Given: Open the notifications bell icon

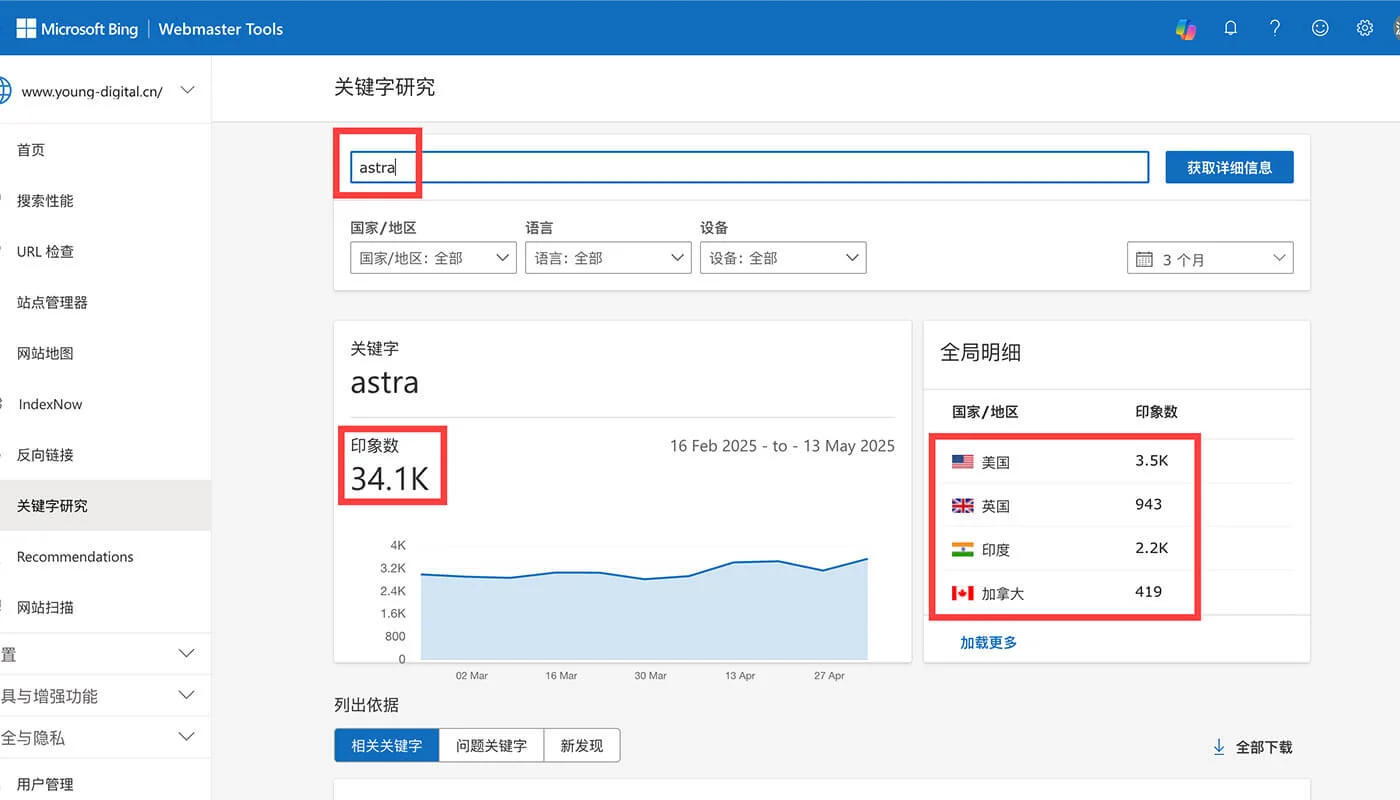Looking at the screenshot, I should (1230, 28).
